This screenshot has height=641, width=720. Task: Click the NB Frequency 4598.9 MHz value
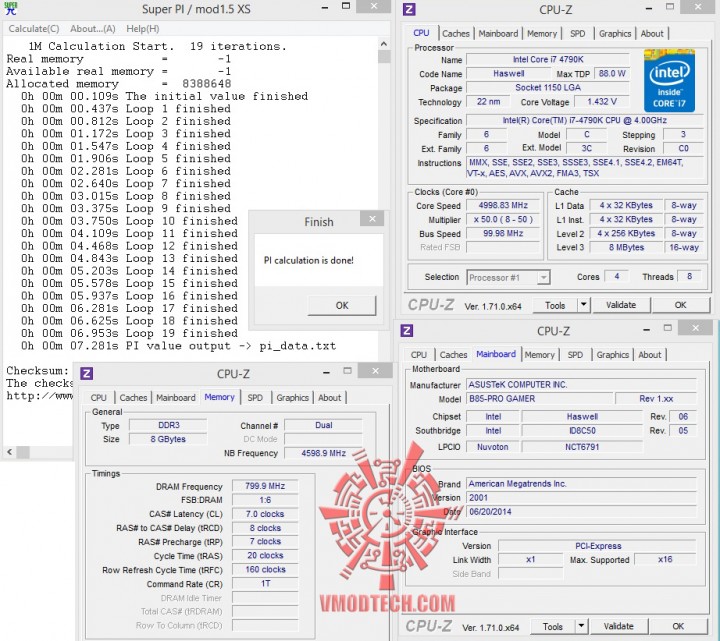coord(323,453)
